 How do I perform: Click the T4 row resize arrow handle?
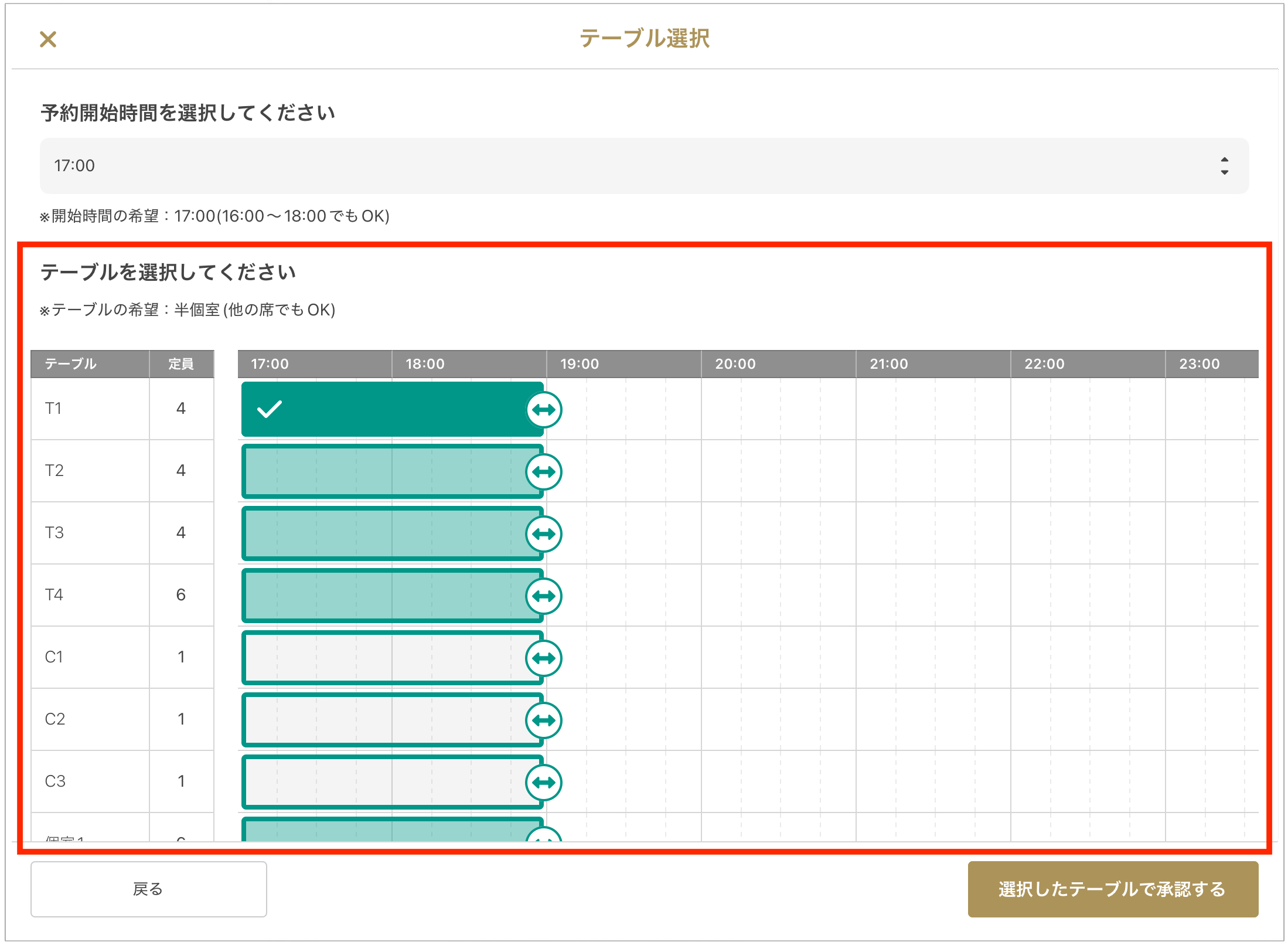[x=544, y=596]
